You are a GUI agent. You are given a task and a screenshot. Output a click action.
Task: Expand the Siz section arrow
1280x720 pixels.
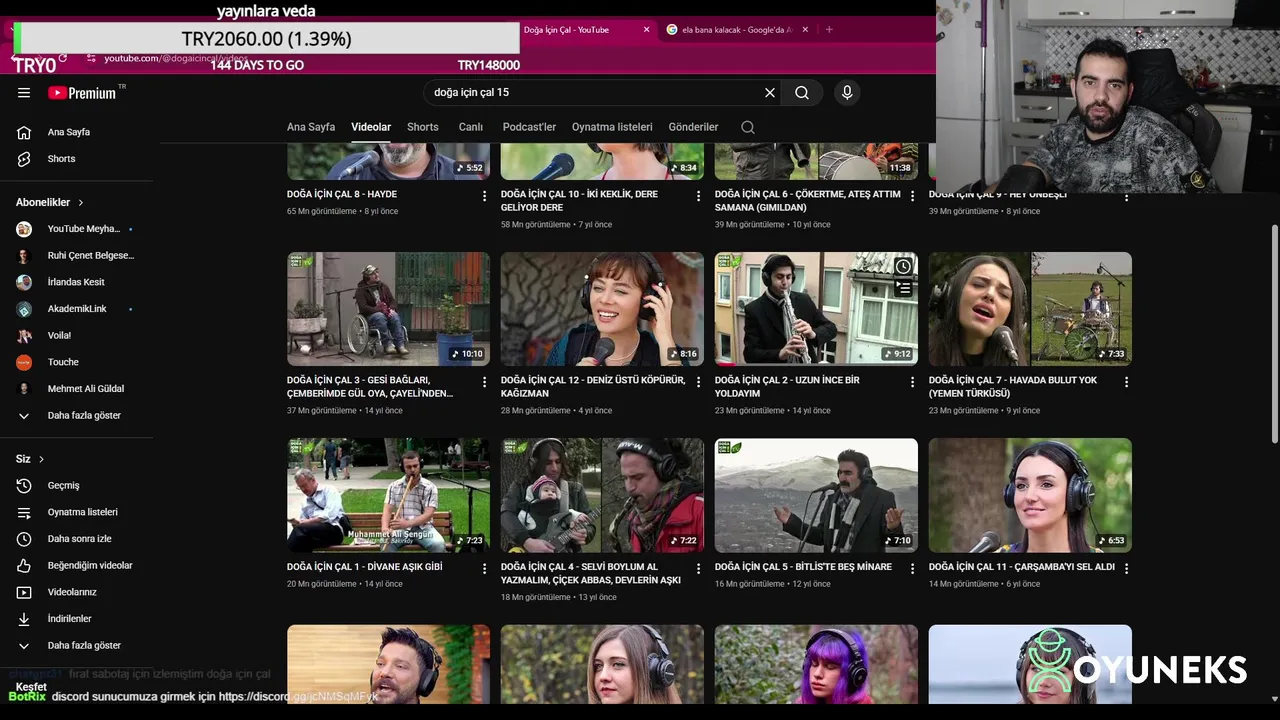coord(41,459)
